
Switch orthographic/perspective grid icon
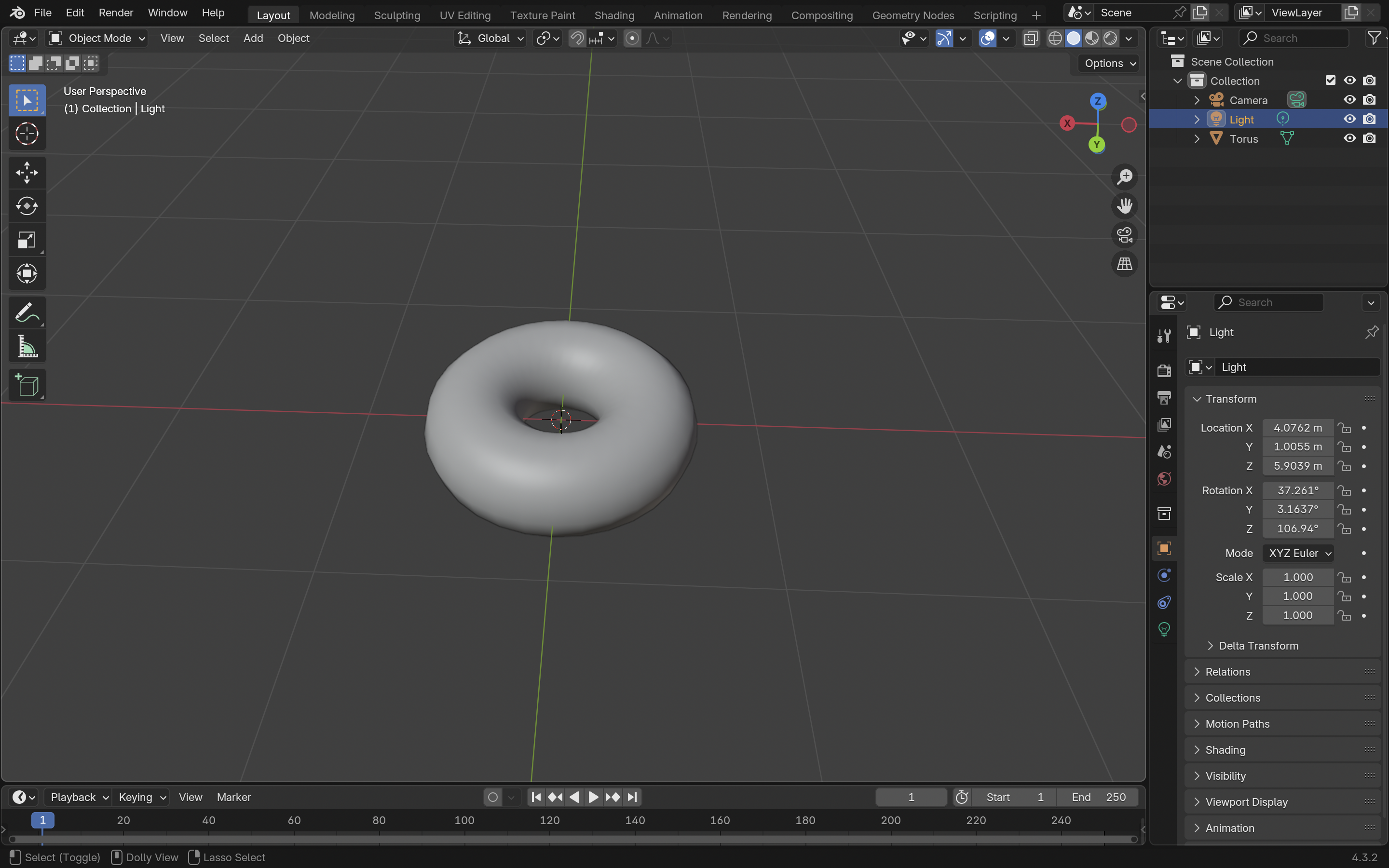(1124, 264)
